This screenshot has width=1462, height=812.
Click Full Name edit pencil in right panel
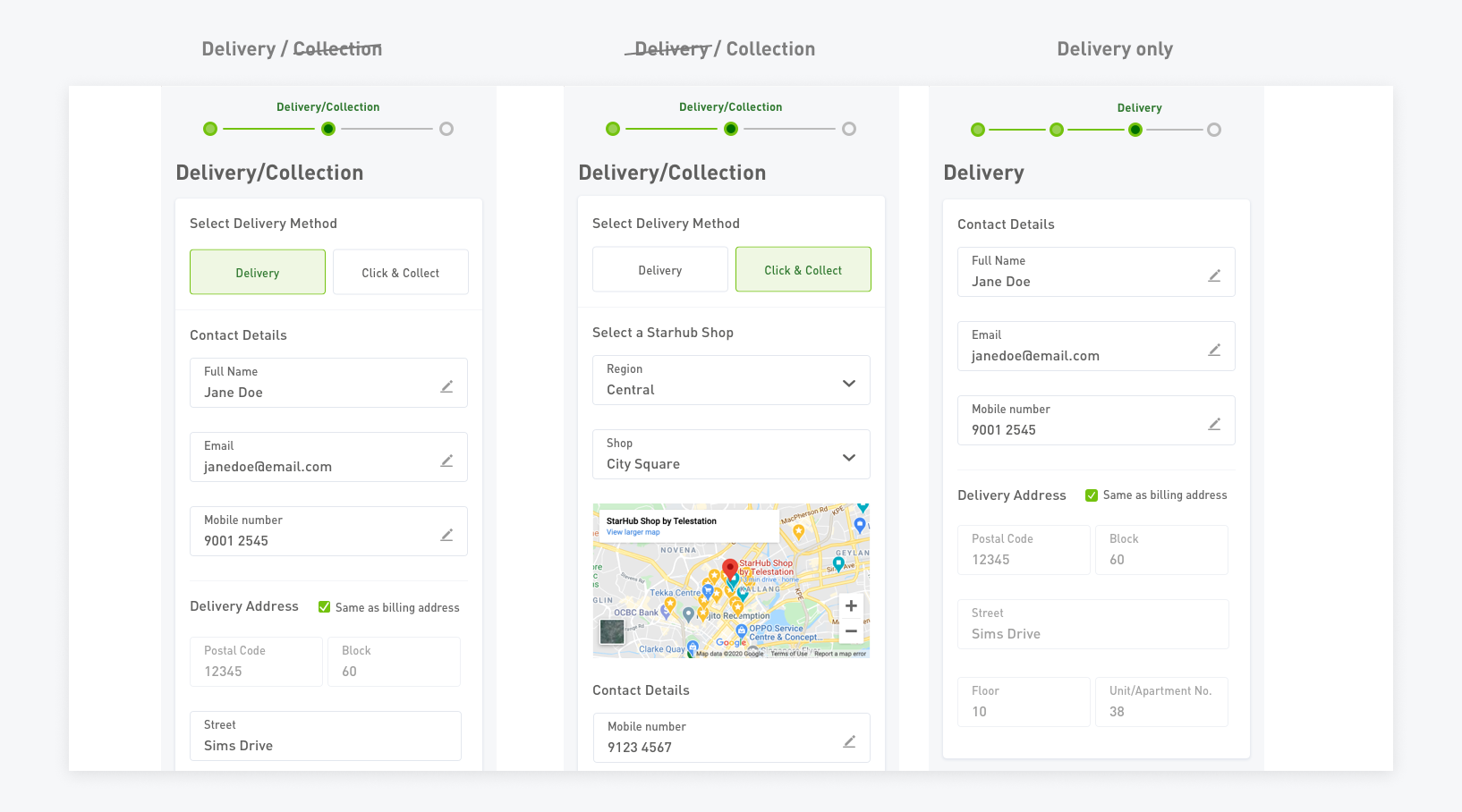(x=1214, y=275)
